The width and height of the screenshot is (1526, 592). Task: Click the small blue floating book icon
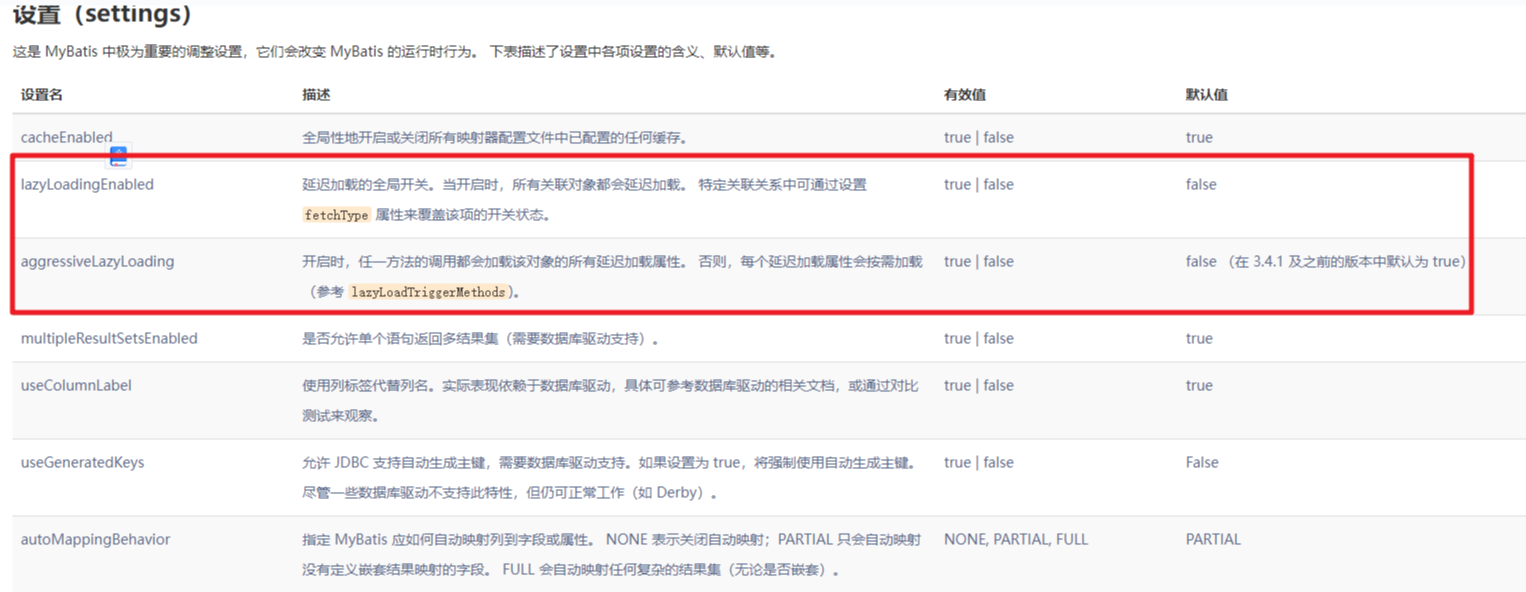119,156
